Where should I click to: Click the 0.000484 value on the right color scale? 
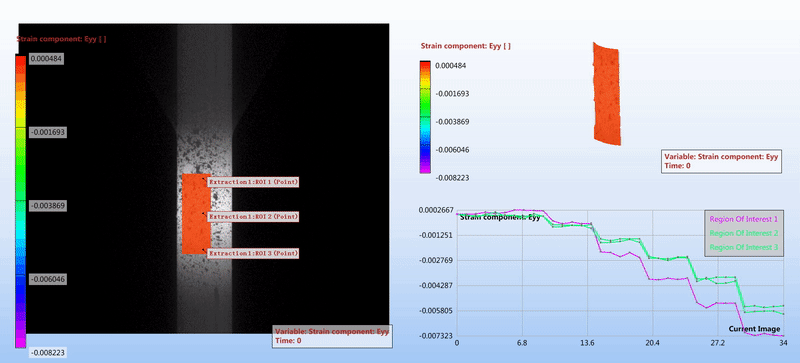[451, 65]
